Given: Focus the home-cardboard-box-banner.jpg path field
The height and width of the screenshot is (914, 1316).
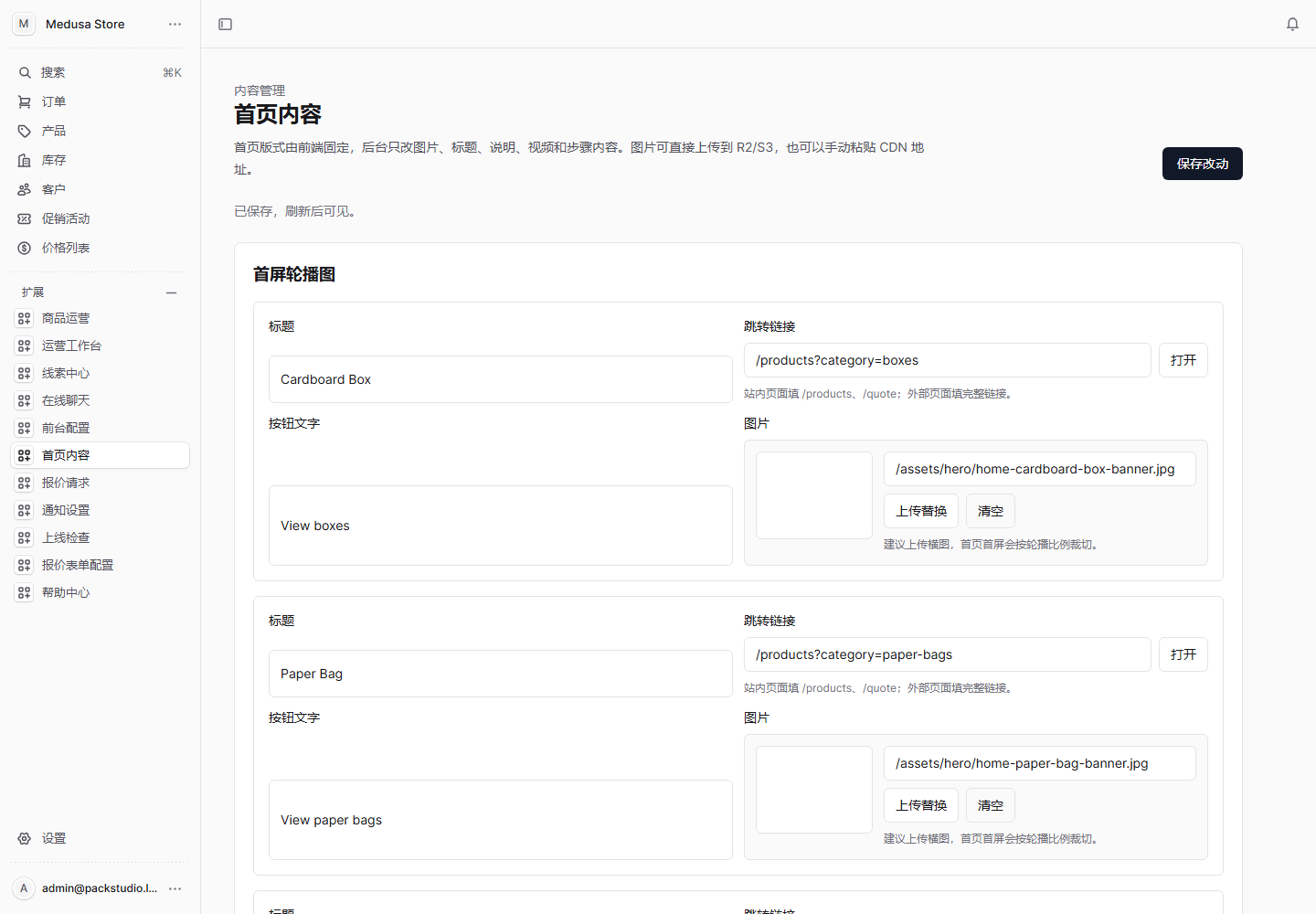Looking at the screenshot, I should pyautogui.click(x=1040, y=469).
